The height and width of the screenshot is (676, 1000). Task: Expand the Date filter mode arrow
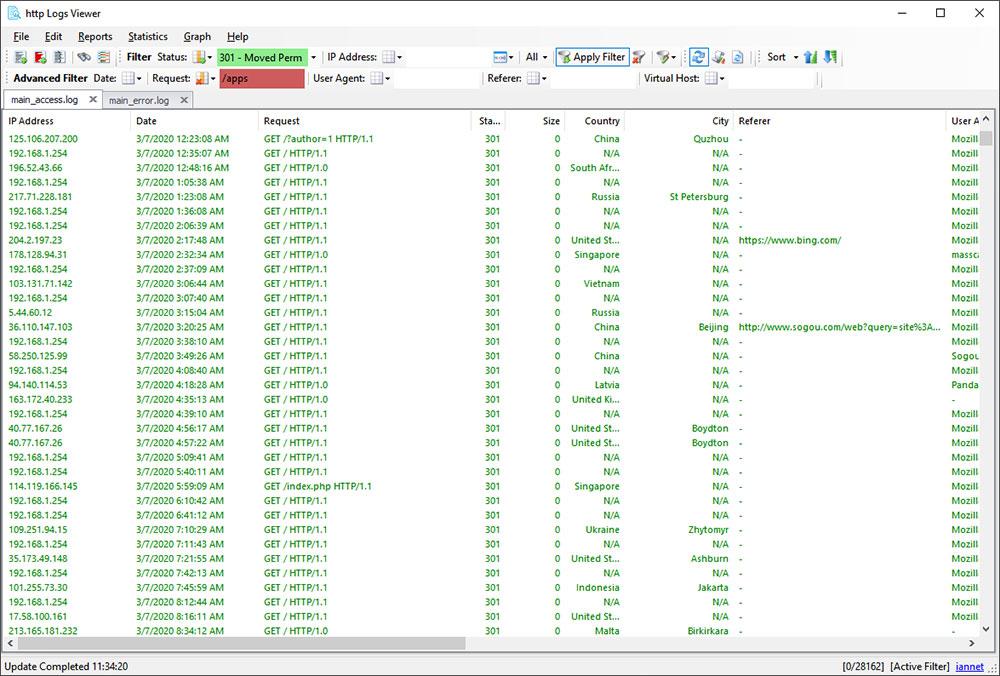tap(139, 78)
